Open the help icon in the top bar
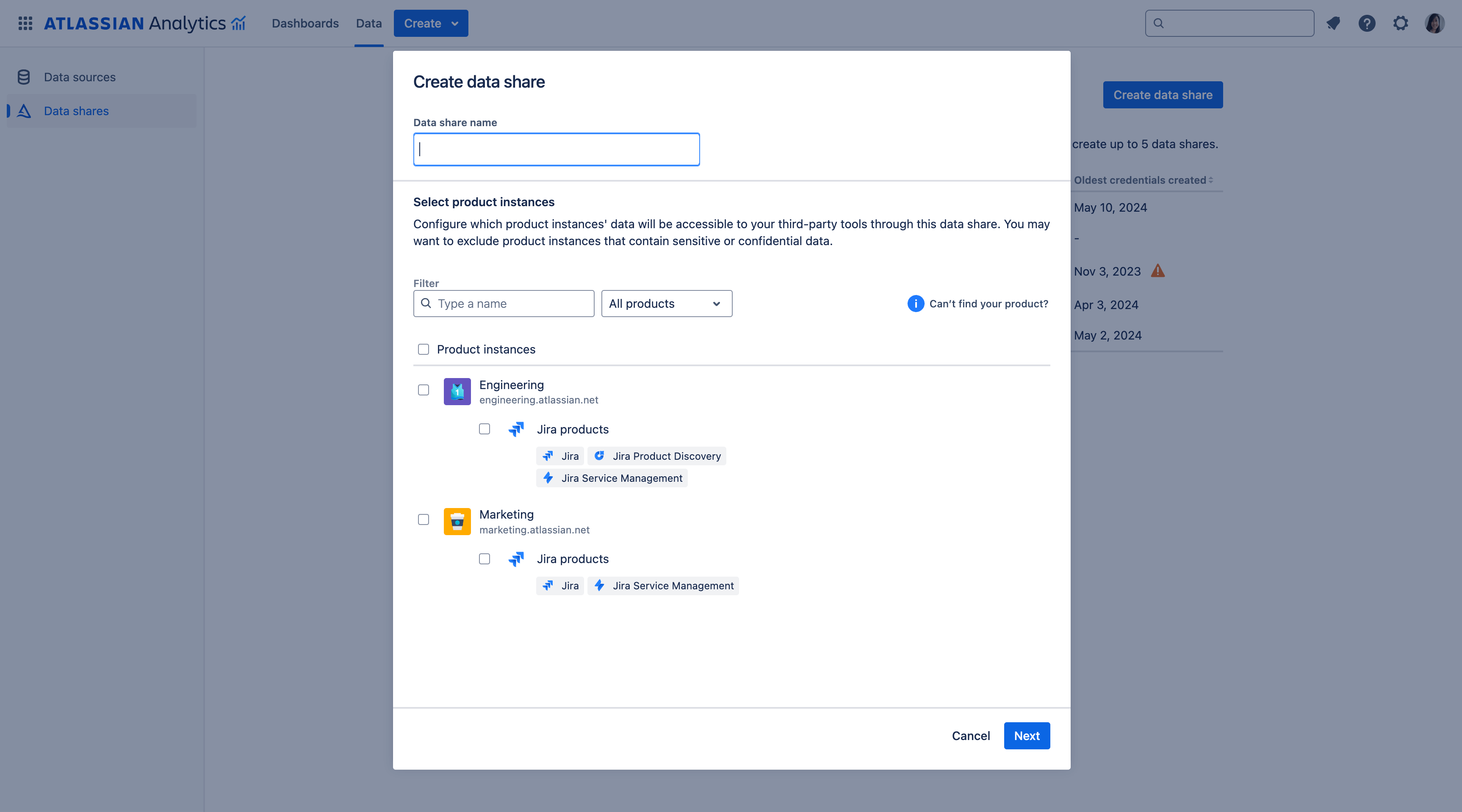 [1367, 23]
